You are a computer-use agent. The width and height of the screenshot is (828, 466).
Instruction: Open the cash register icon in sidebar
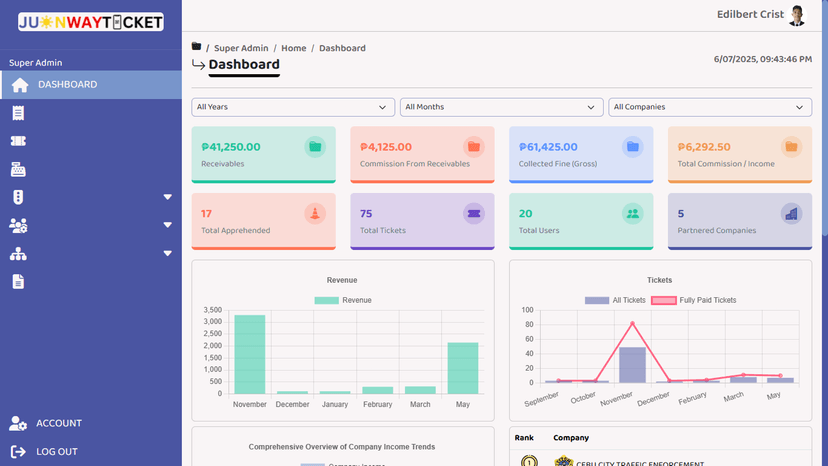point(18,169)
